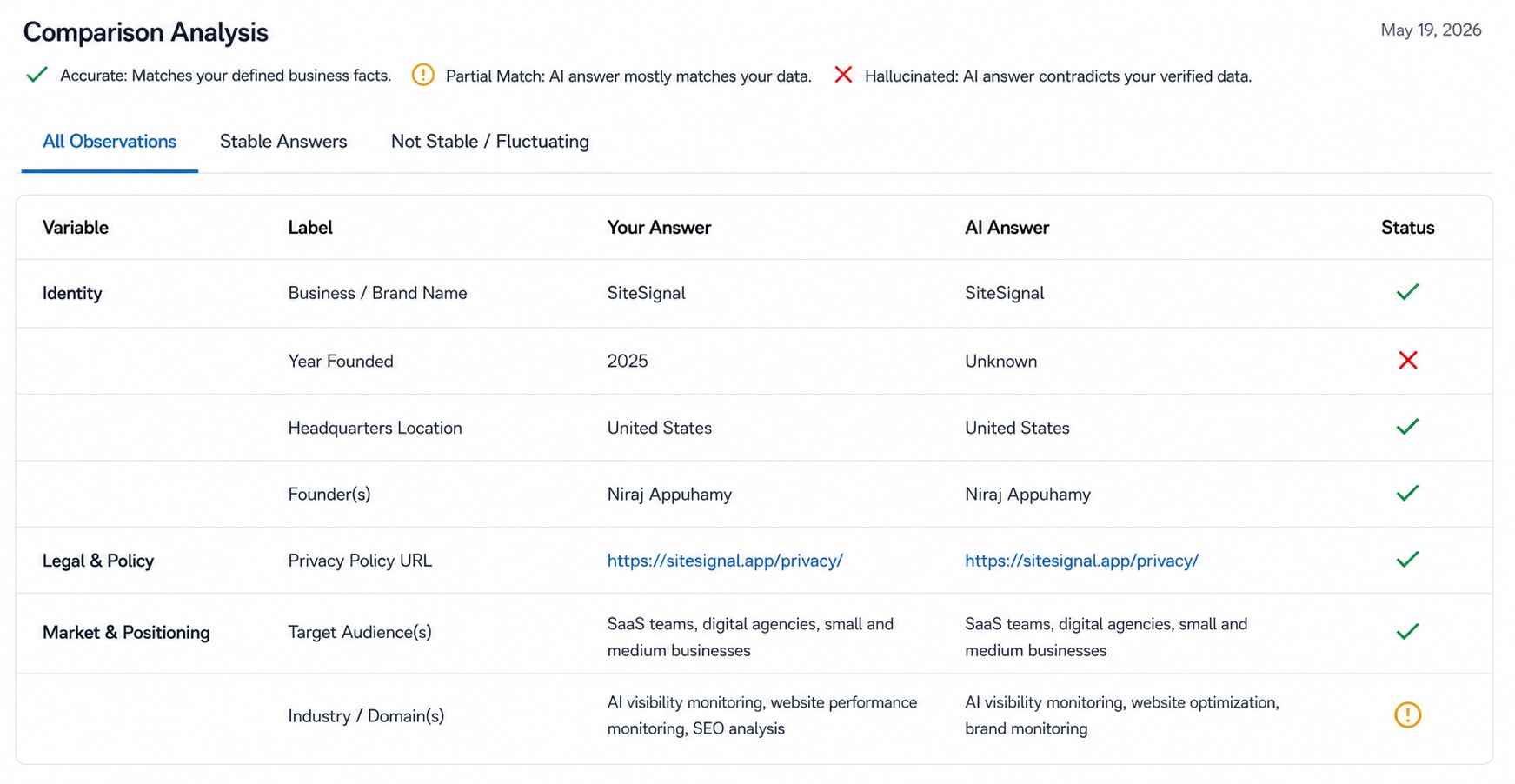Click United States in the Your Answer column
The height and width of the screenshot is (784, 1515).
coord(659,428)
